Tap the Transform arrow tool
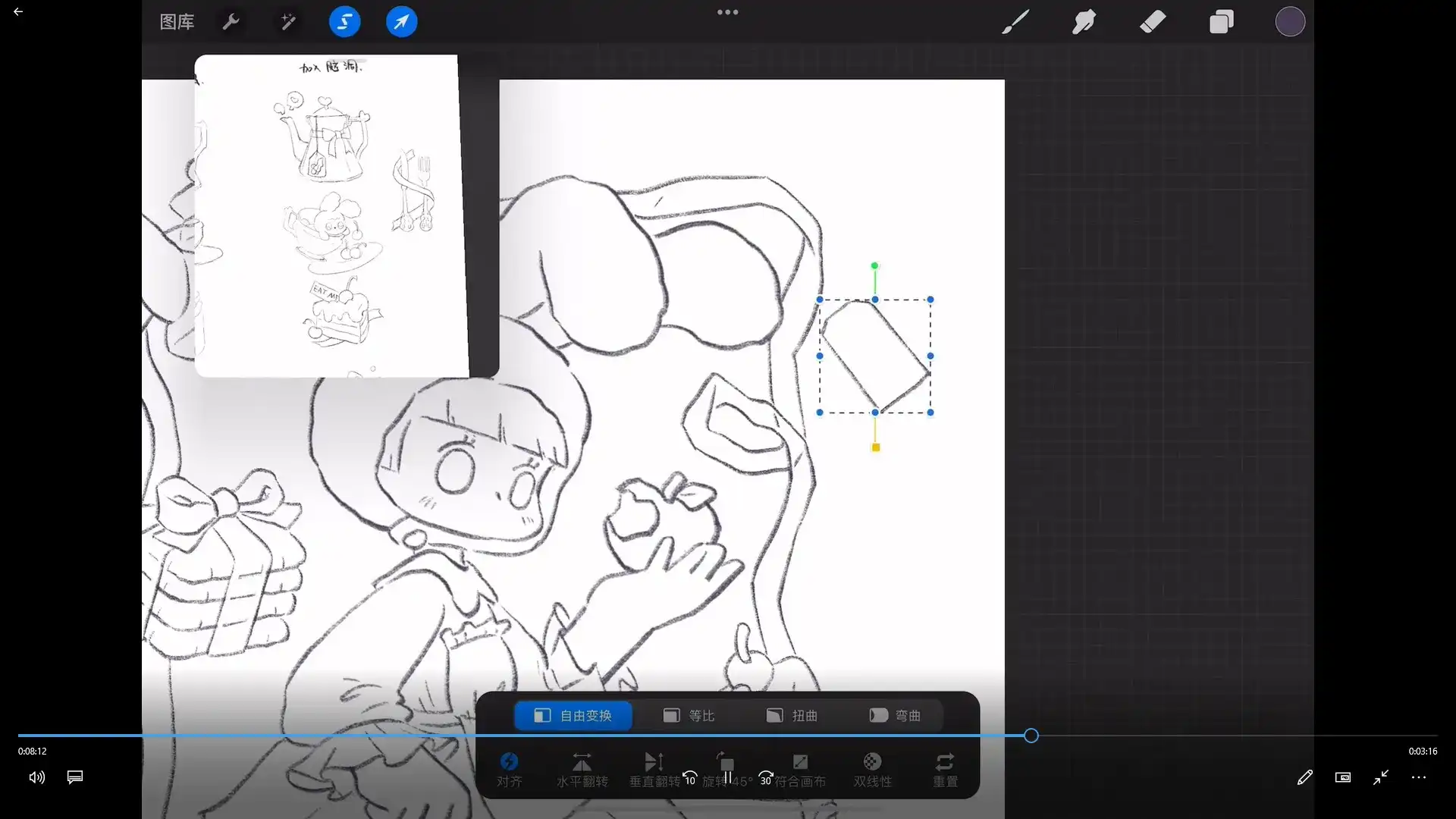The width and height of the screenshot is (1456, 819). click(401, 22)
